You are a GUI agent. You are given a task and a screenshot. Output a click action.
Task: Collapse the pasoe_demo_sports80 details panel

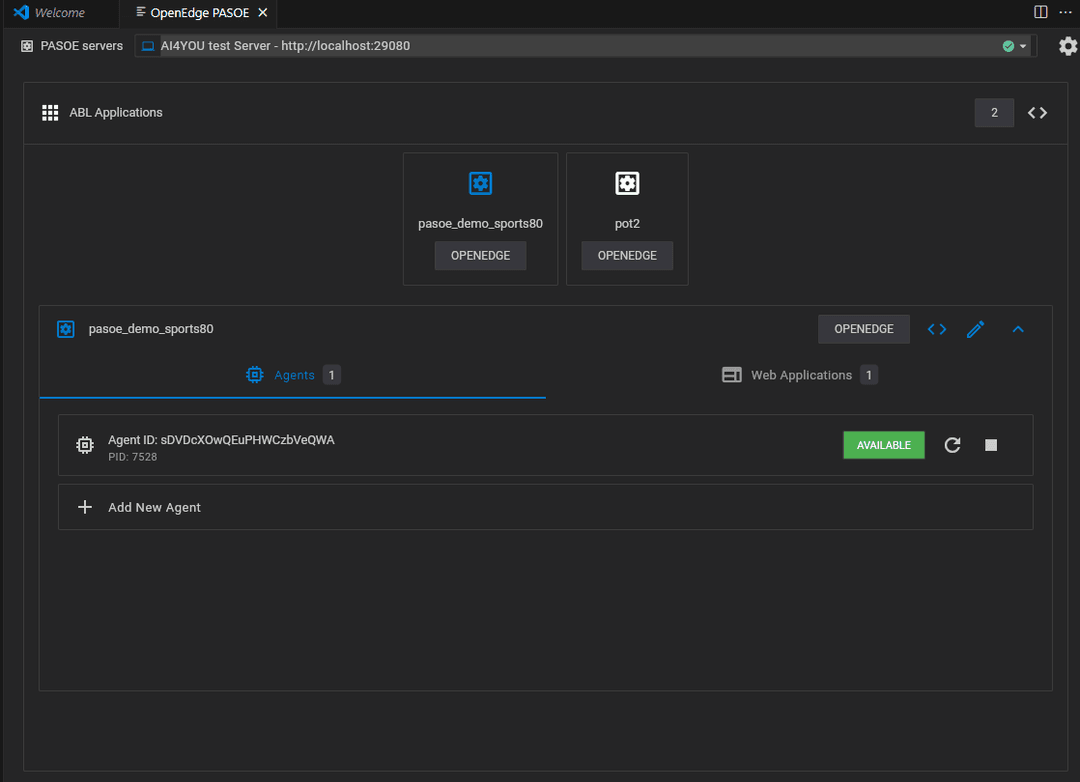(1018, 329)
